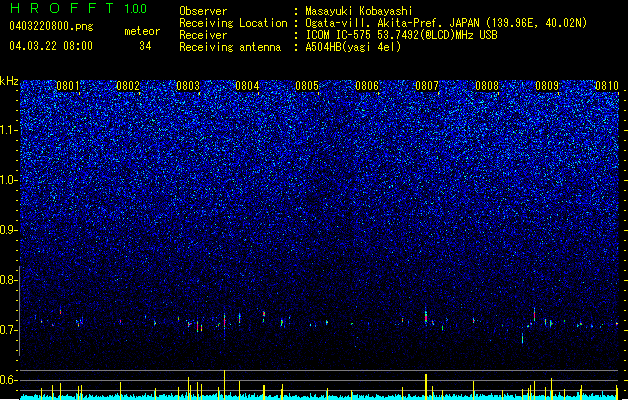Click the meteor count value 34

[x=145, y=46]
